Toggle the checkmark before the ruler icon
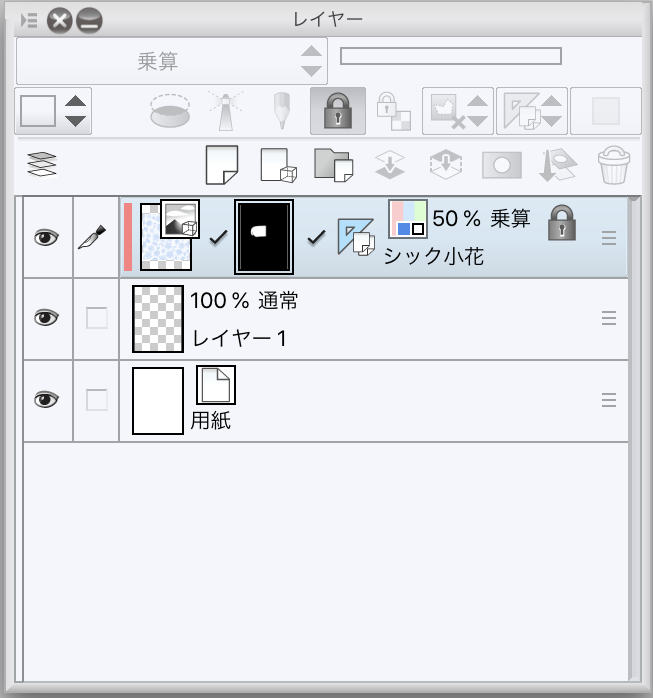 [316, 237]
